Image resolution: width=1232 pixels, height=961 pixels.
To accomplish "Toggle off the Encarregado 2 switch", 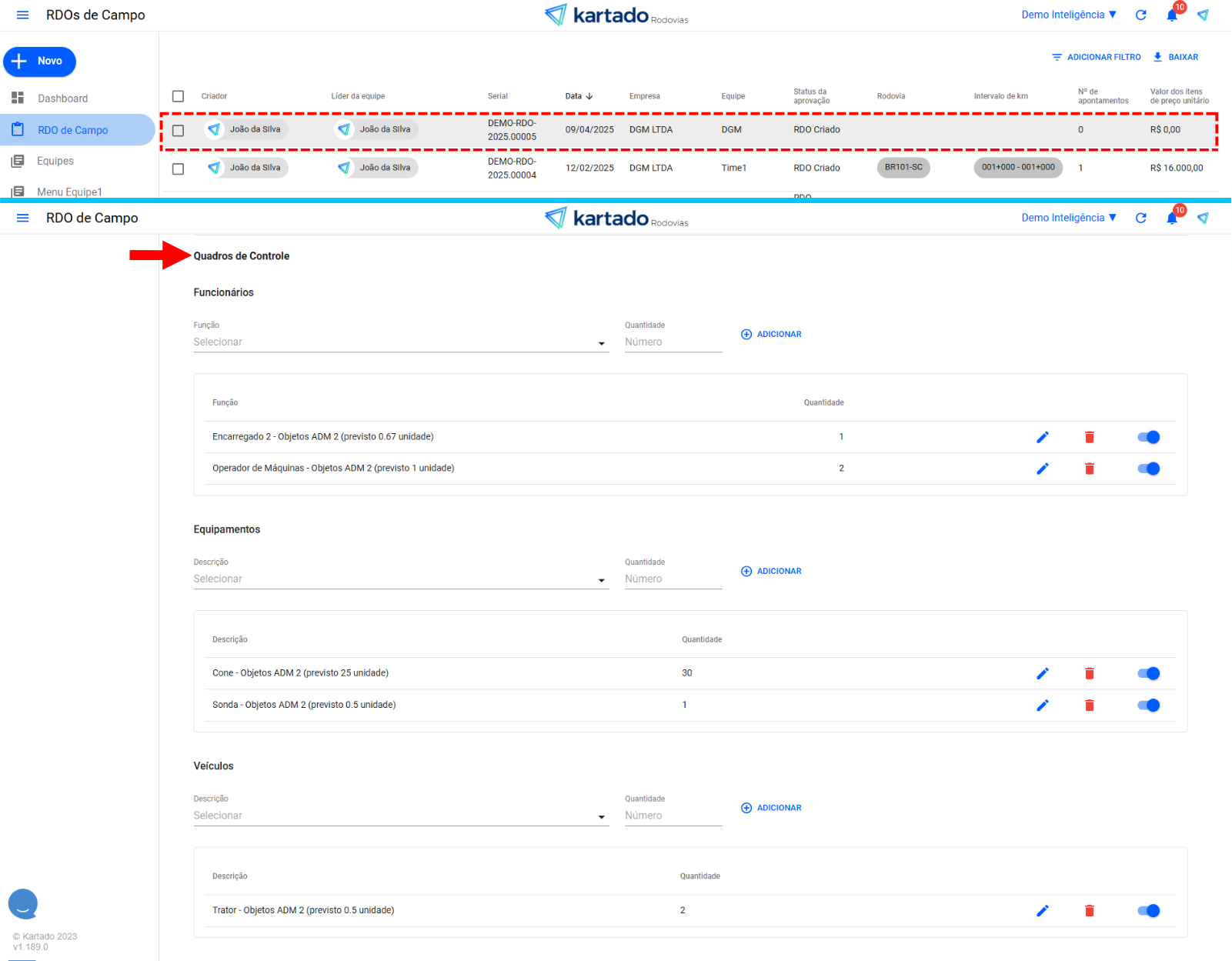I will click(1148, 437).
